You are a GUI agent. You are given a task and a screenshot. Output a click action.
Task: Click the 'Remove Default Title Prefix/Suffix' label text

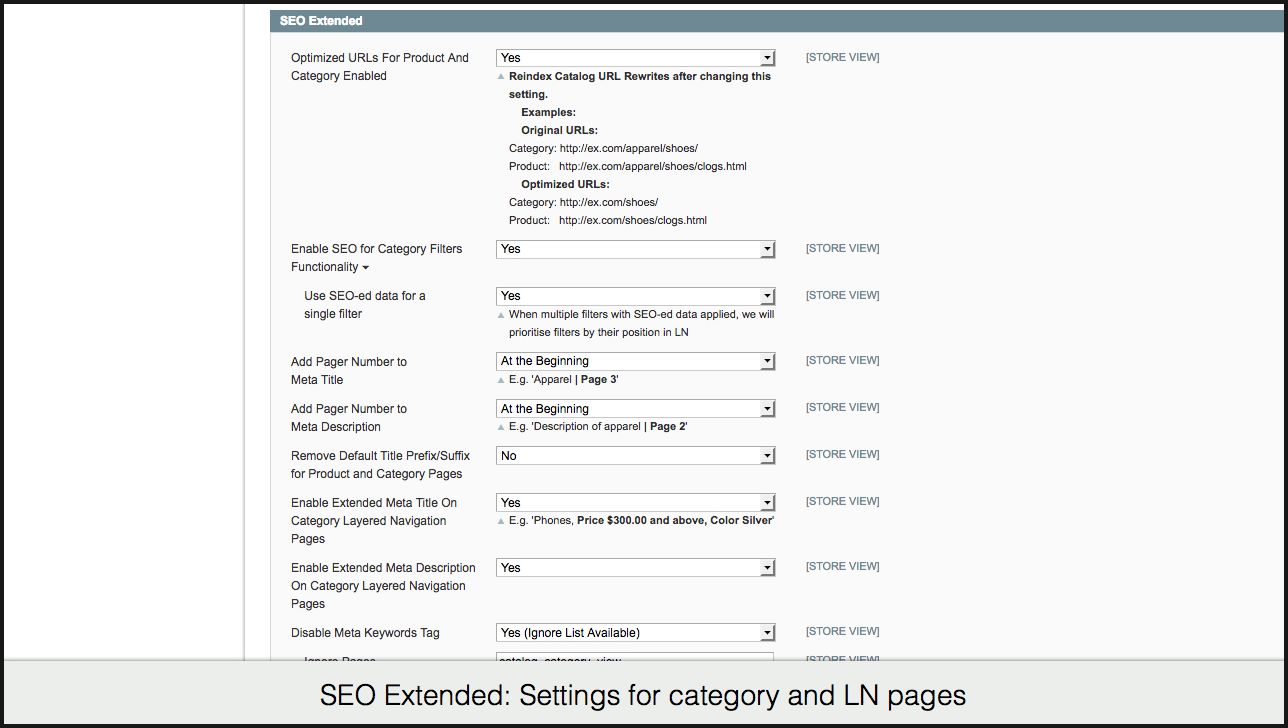tap(380, 456)
